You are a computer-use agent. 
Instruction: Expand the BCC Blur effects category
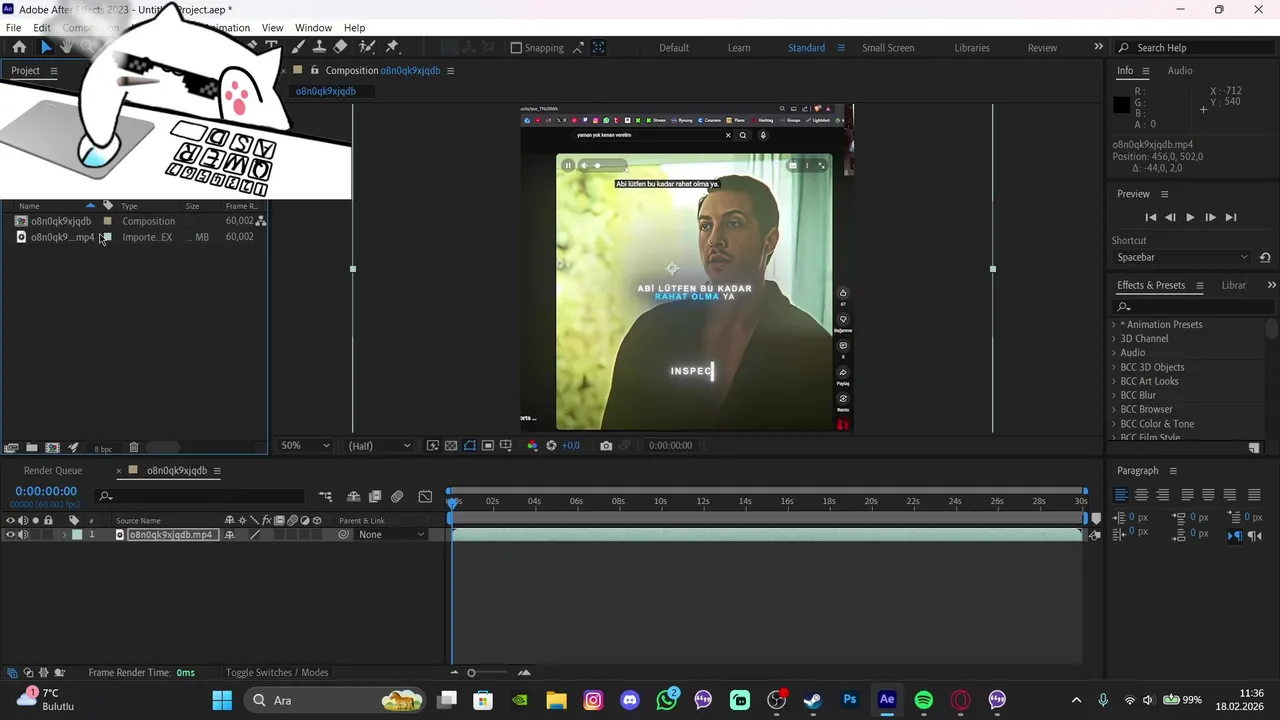coord(1114,395)
